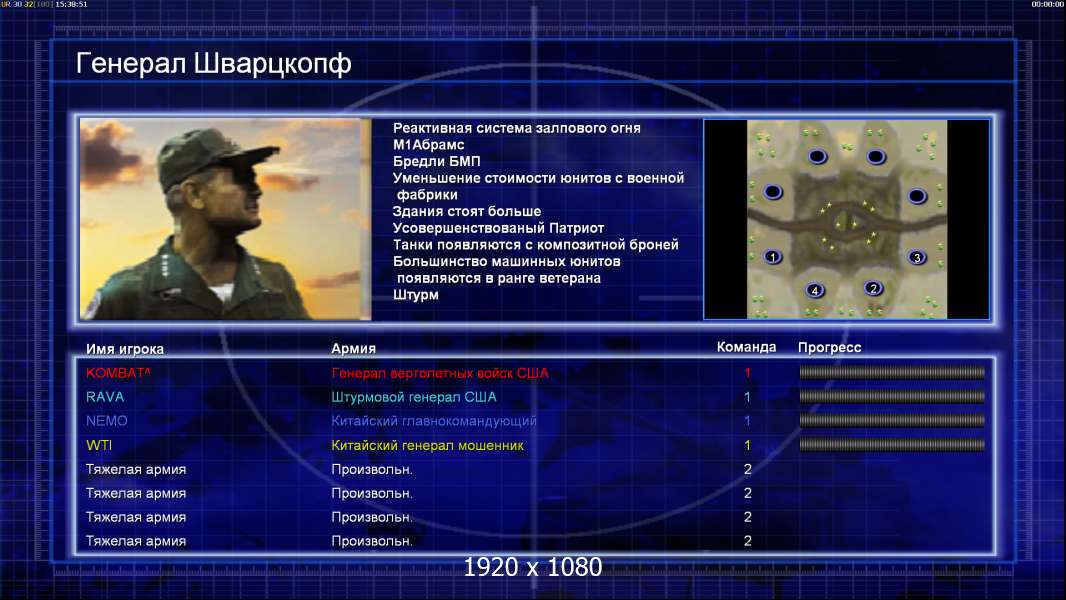This screenshot has width=1066, height=600.
Task: Click team number in the RAVA row
Action: [747, 397]
